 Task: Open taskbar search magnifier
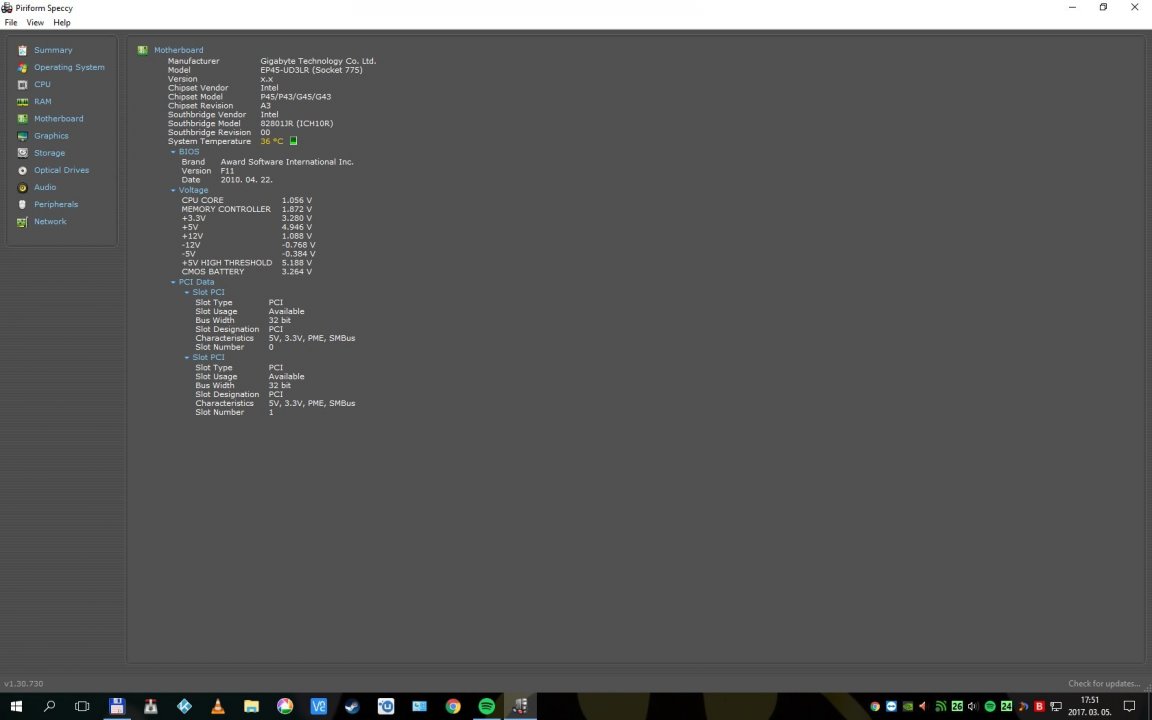point(49,706)
